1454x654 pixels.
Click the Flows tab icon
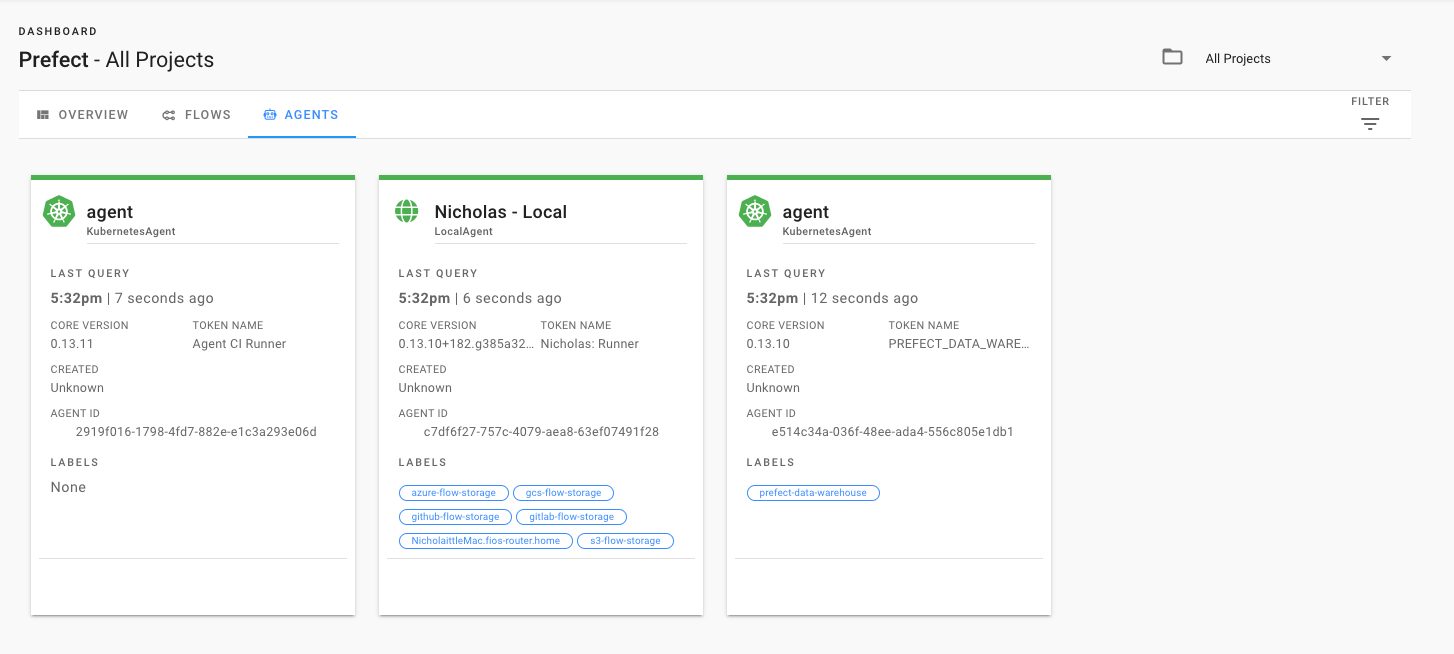pos(169,115)
